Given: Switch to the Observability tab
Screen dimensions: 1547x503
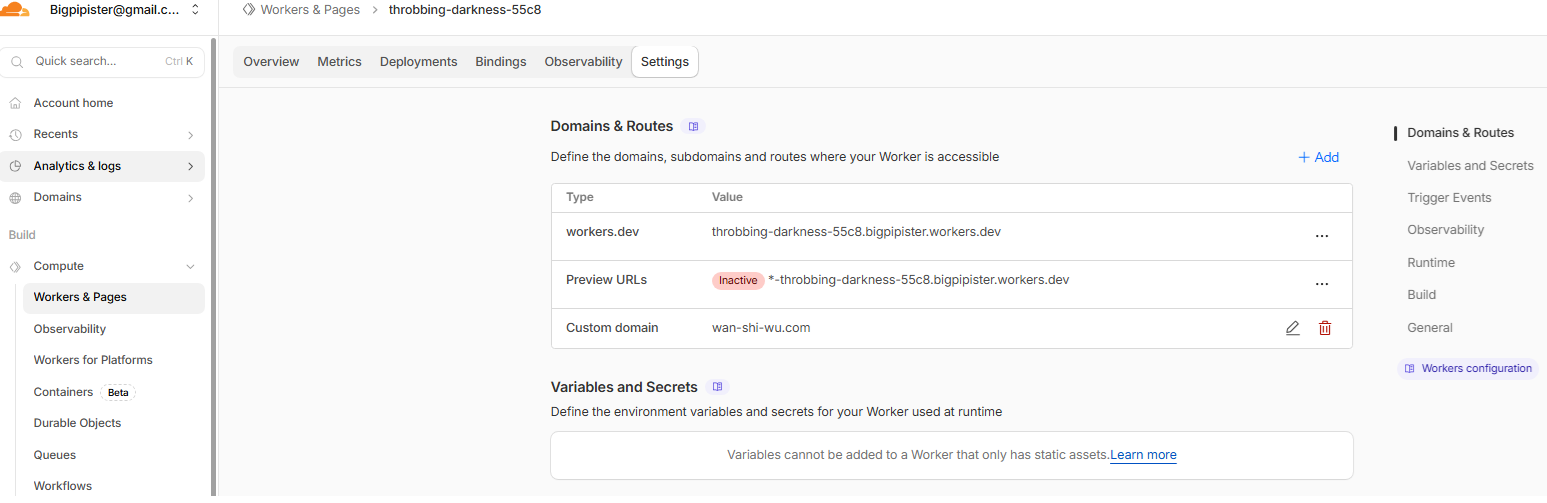Looking at the screenshot, I should coord(583,61).
